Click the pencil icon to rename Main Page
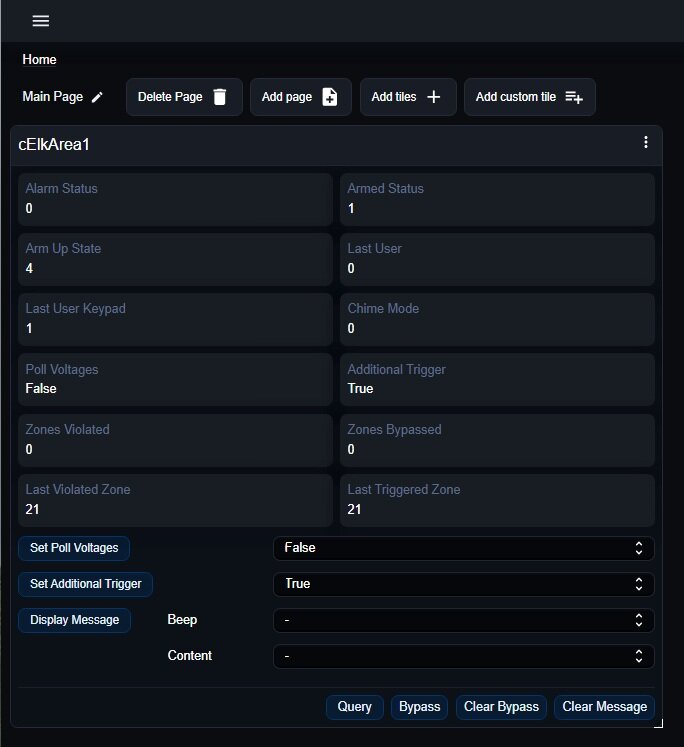Viewport: 684px width, 747px height. tap(97, 97)
